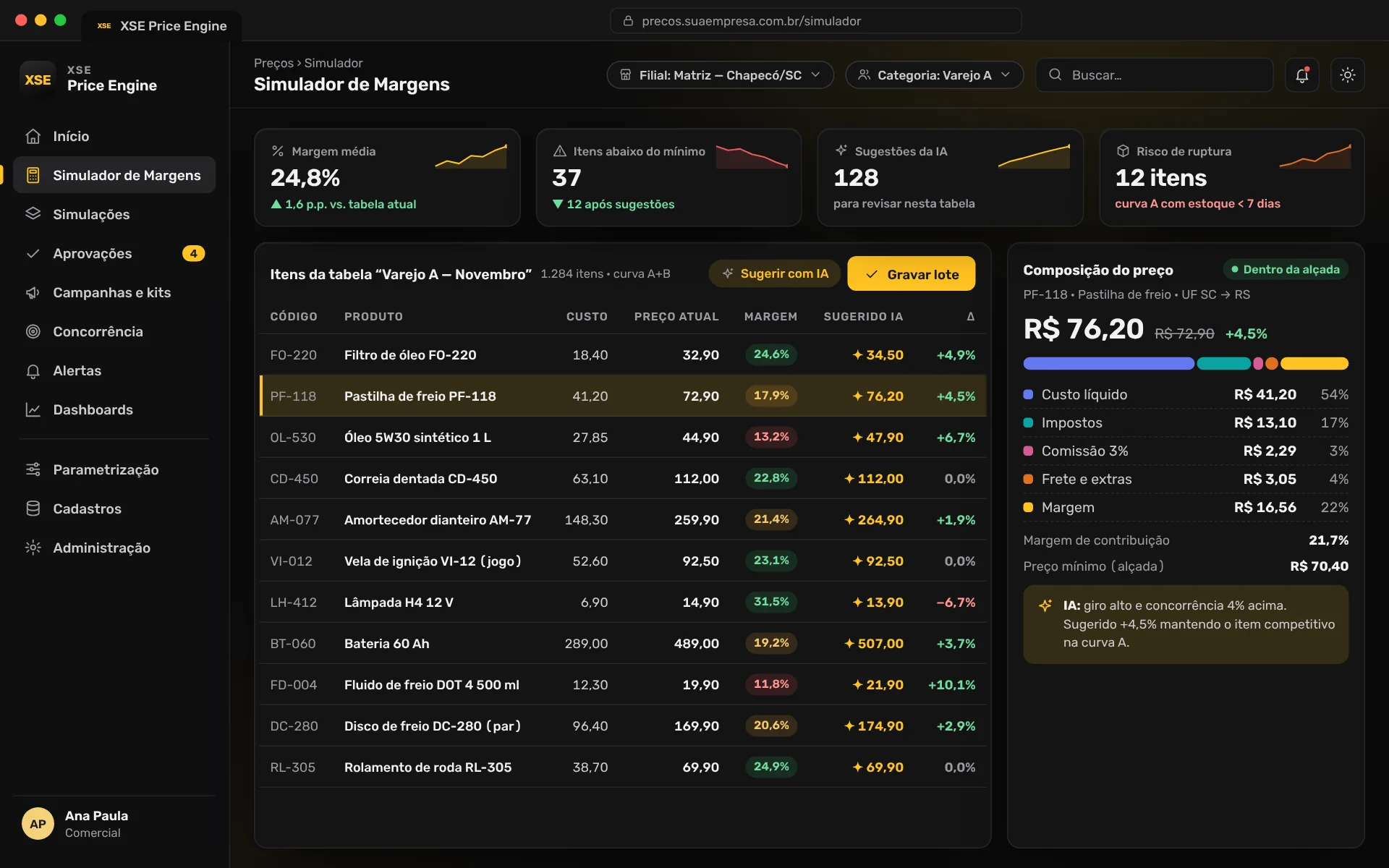Screen dimensions: 1389x868
Task: Click the percent icon on Margem média card
Action: tap(278, 151)
